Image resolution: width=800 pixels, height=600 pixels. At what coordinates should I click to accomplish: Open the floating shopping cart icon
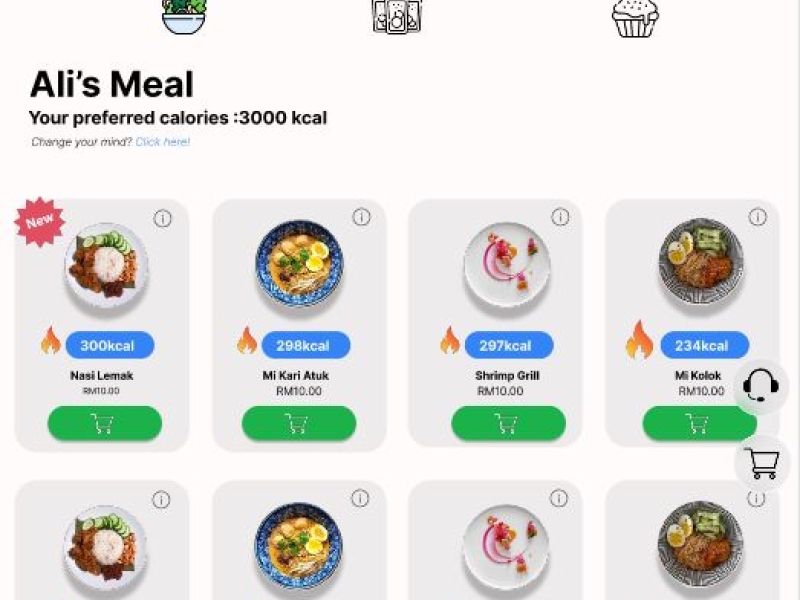(x=761, y=463)
